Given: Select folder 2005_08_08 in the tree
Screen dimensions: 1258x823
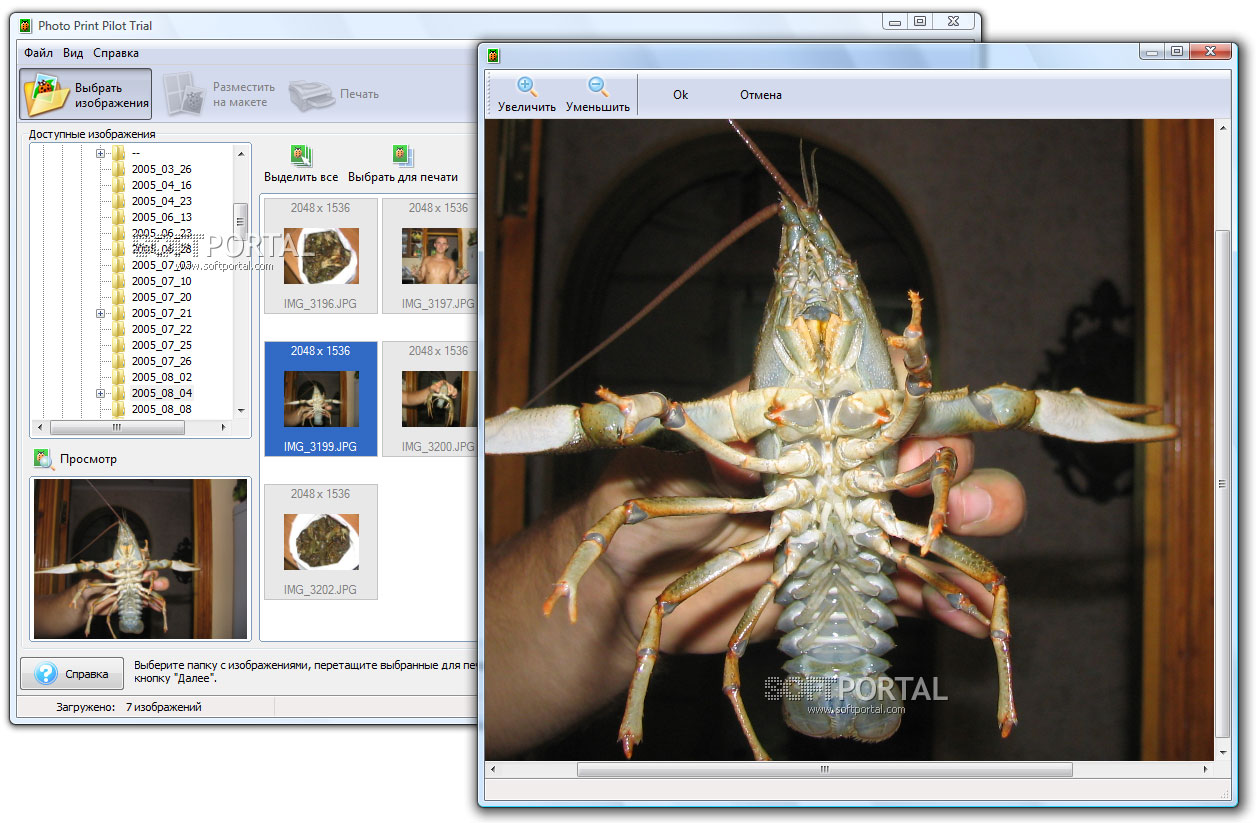Looking at the screenshot, I should (x=161, y=409).
